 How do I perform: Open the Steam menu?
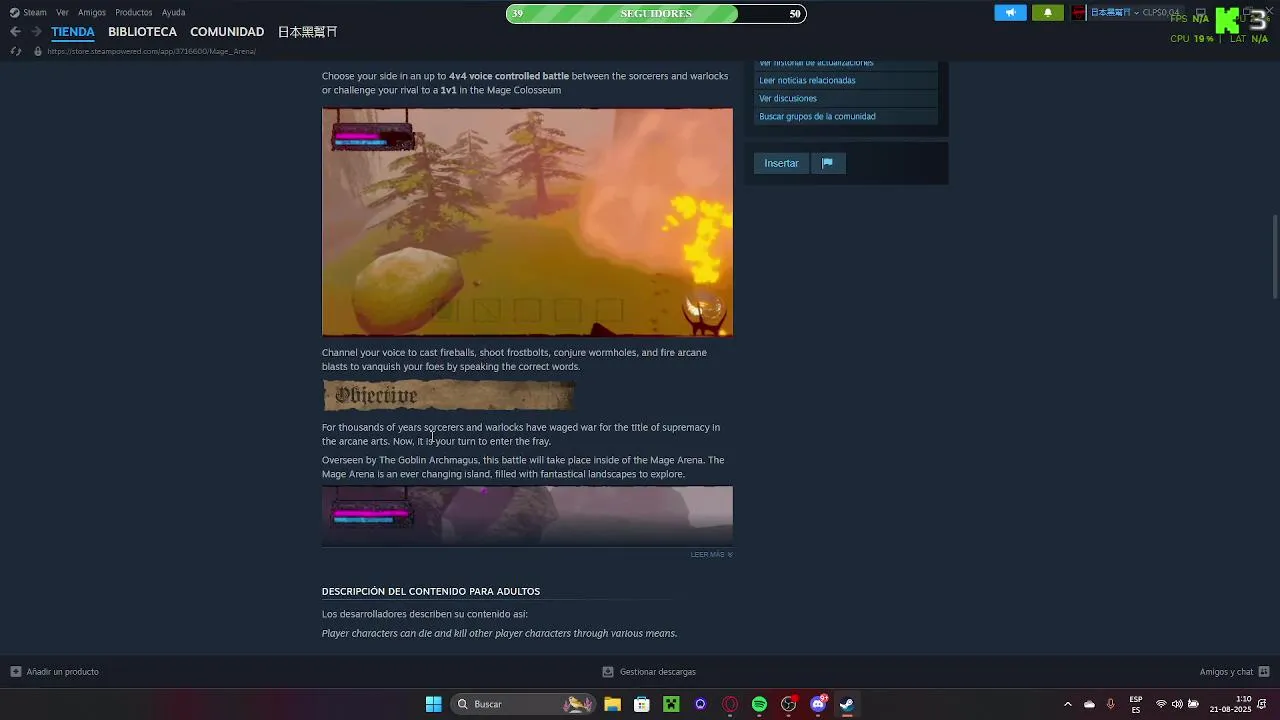[28, 13]
